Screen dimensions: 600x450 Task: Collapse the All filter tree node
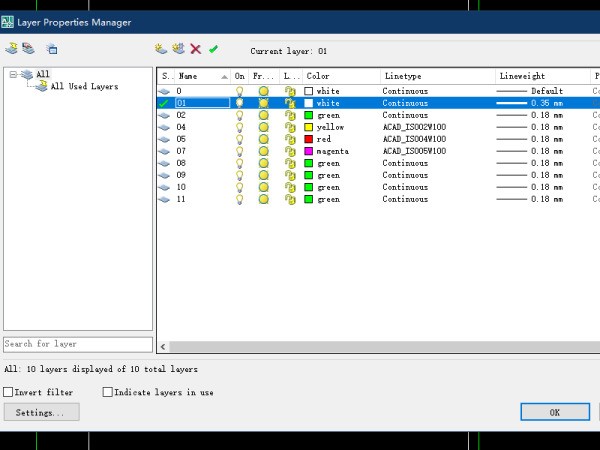13,74
